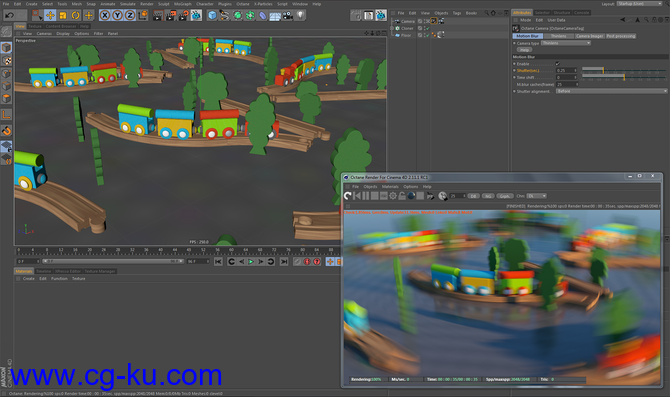Screen dimensions: 670x397
Task: Switch to the Attributes tab
Action: (522, 13)
